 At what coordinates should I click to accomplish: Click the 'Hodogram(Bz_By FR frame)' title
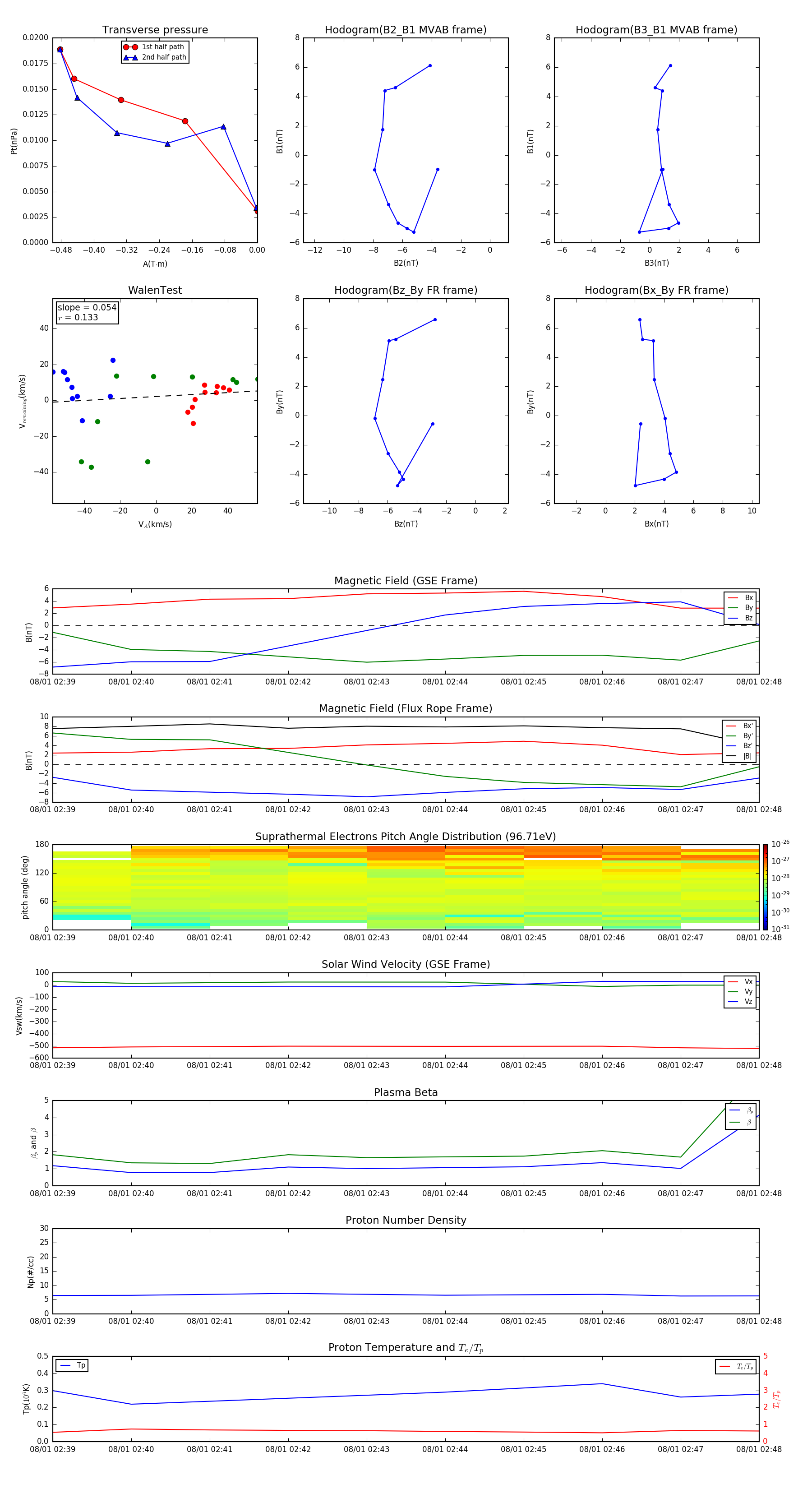pos(406,290)
